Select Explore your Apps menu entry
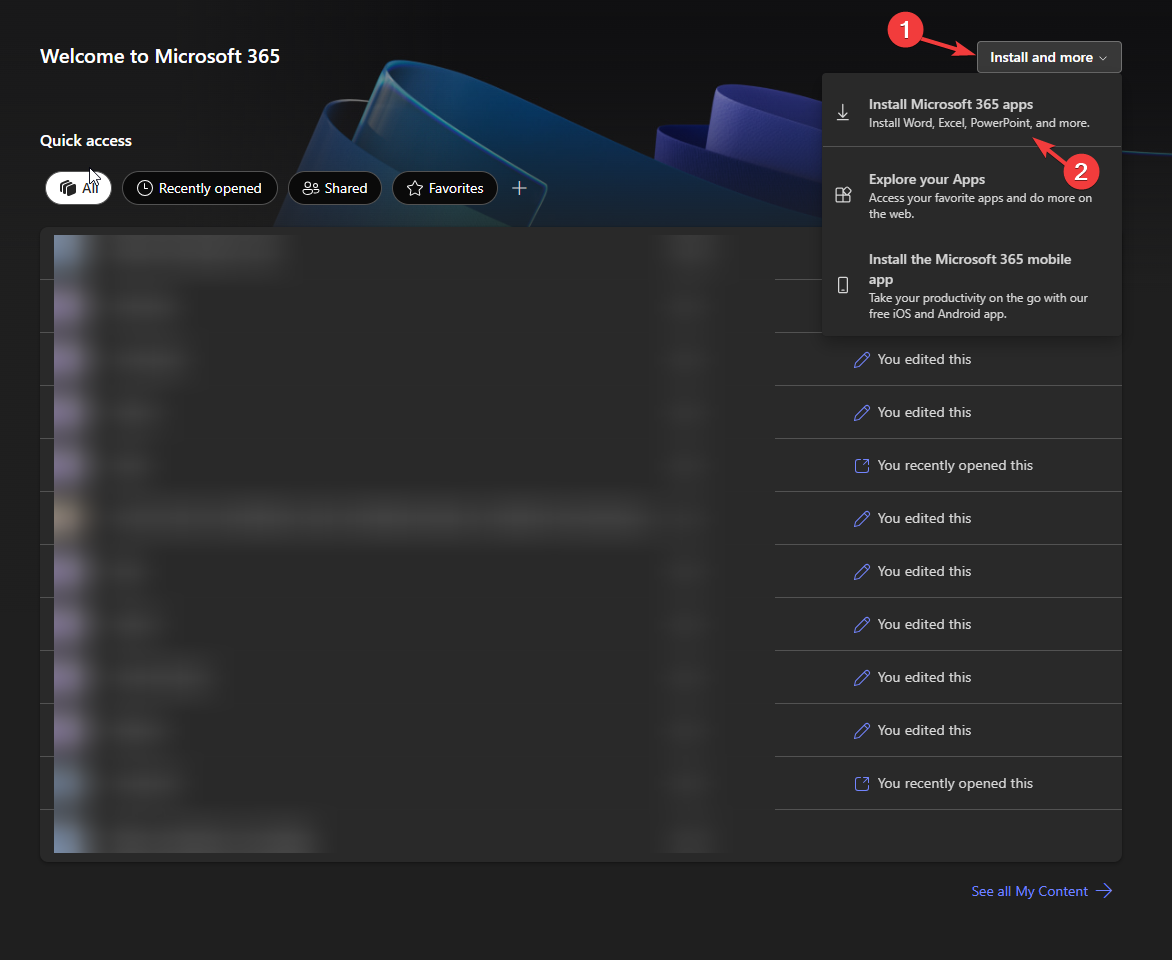The width and height of the screenshot is (1172, 960). click(x=972, y=196)
